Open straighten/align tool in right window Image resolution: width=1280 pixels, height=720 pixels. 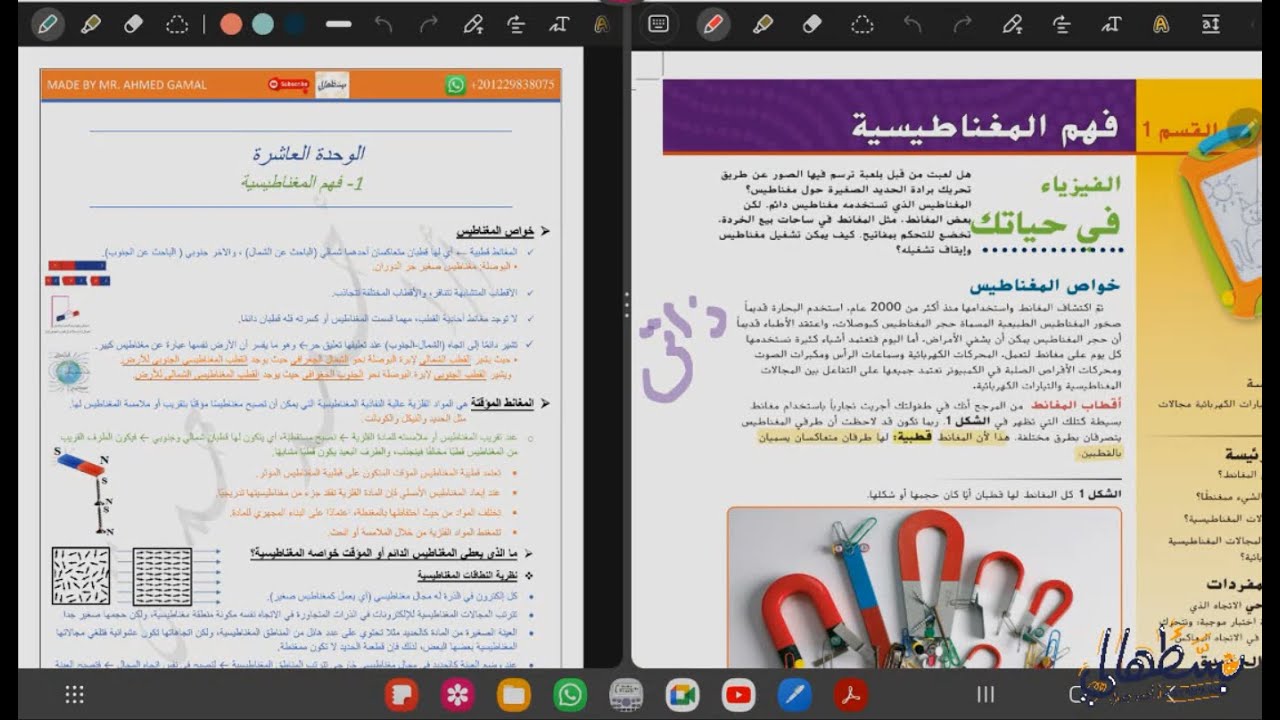click(1062, 24)
